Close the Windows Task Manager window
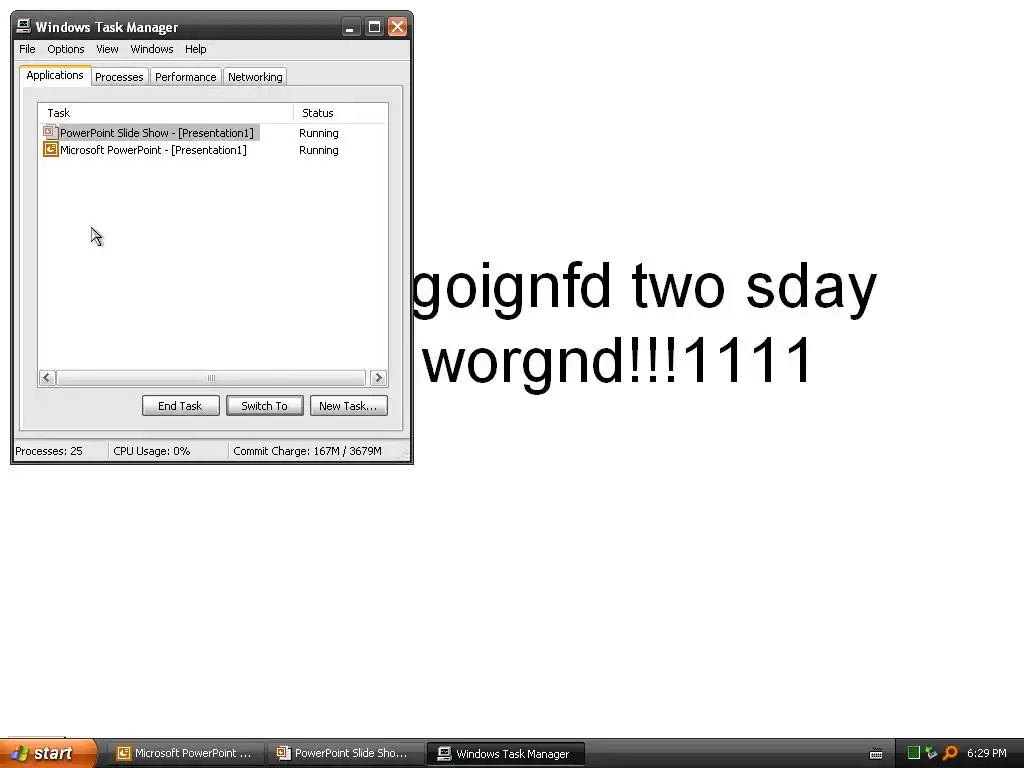Screen dimensions: 1024x768 pyautogui.click(x=397, y=27)
